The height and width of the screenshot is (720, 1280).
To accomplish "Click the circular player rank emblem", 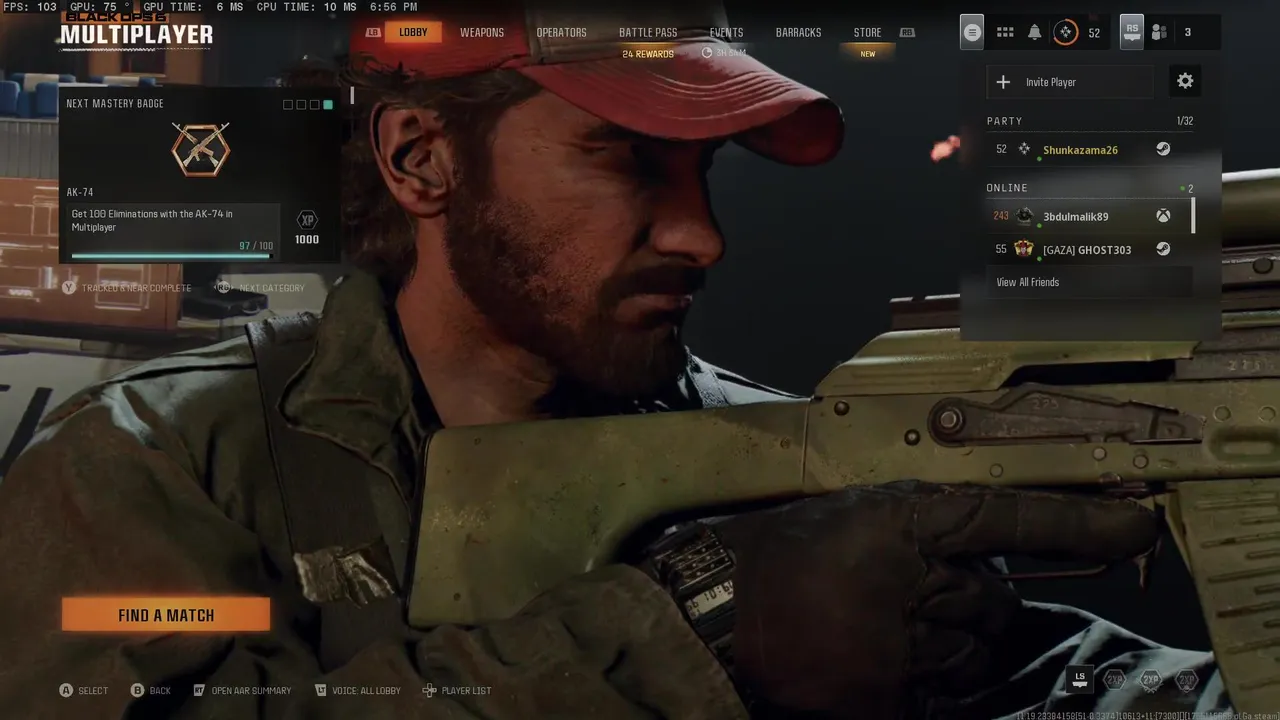I will 1066,32.
